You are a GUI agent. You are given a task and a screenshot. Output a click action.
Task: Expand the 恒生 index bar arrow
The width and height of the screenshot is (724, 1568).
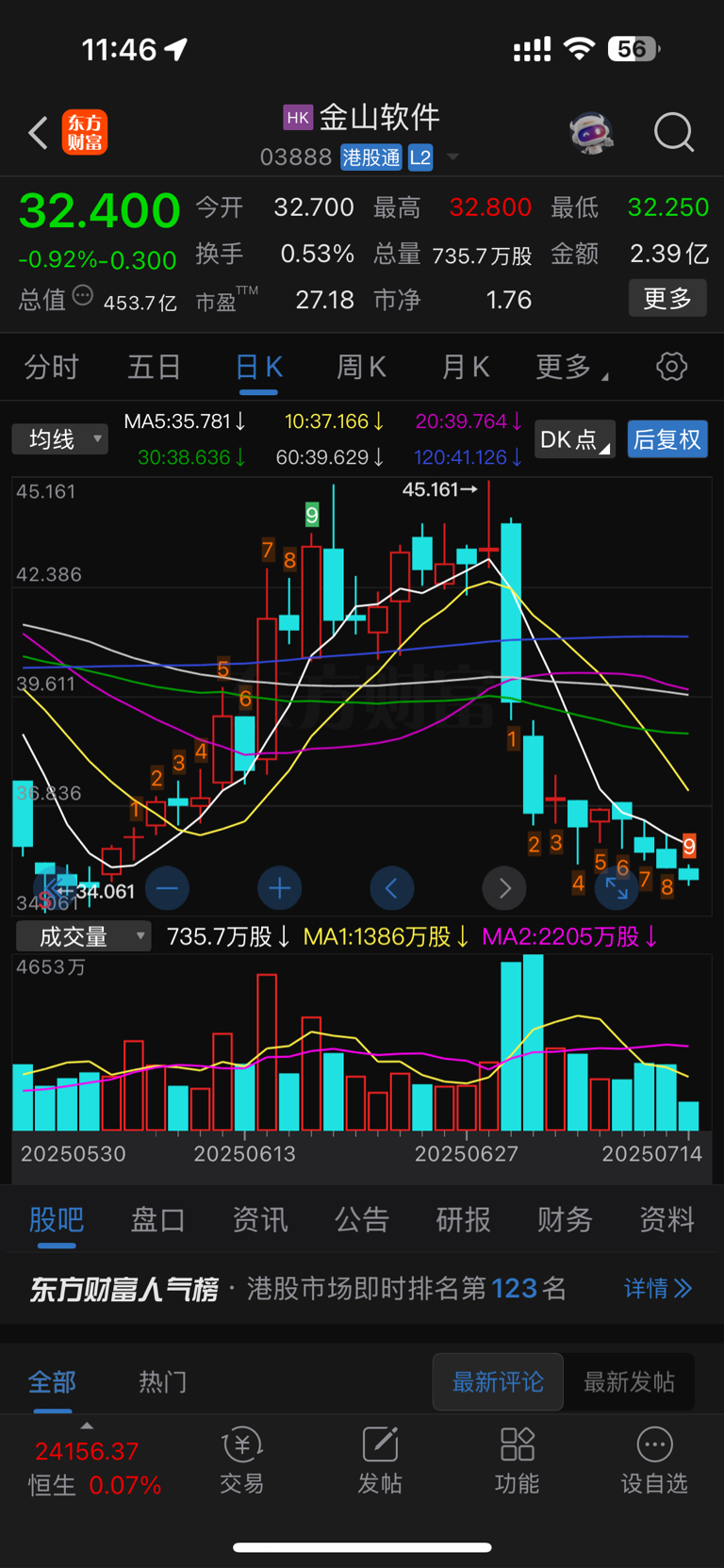tap(87, 1426)
